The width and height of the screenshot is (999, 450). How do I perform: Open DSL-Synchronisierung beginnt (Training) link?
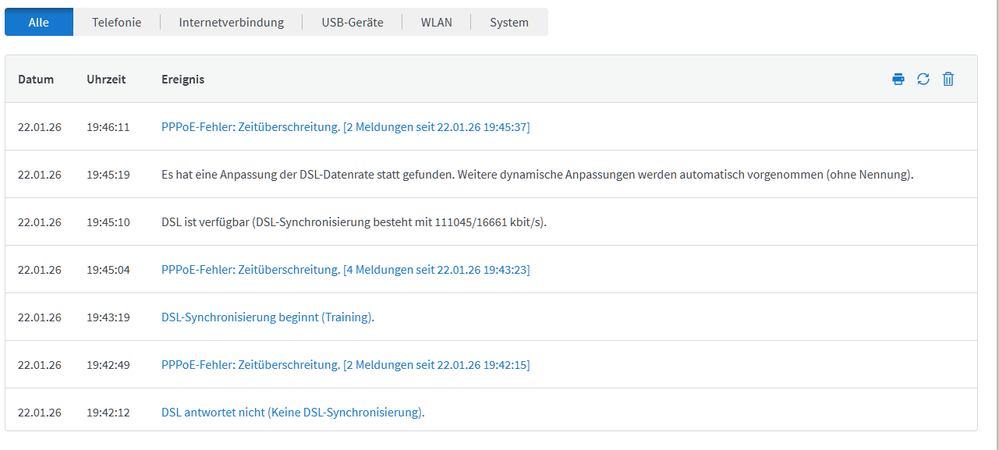coord(267,317)
